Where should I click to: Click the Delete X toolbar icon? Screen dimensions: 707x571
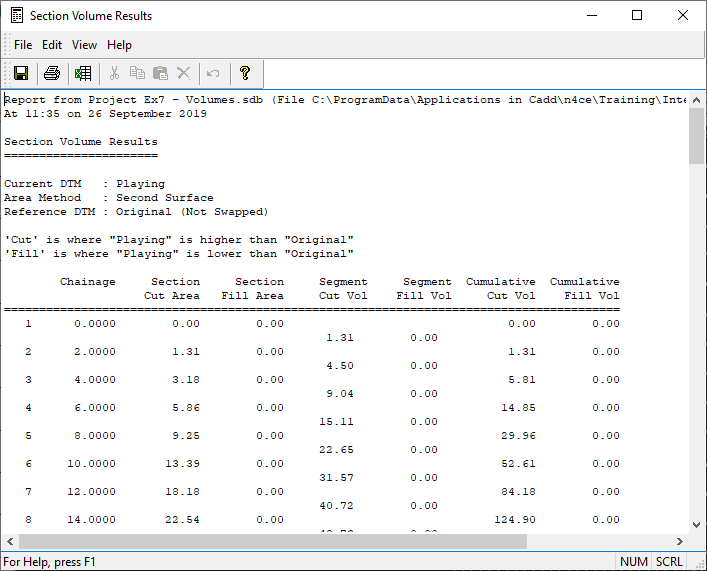[184, 73]
